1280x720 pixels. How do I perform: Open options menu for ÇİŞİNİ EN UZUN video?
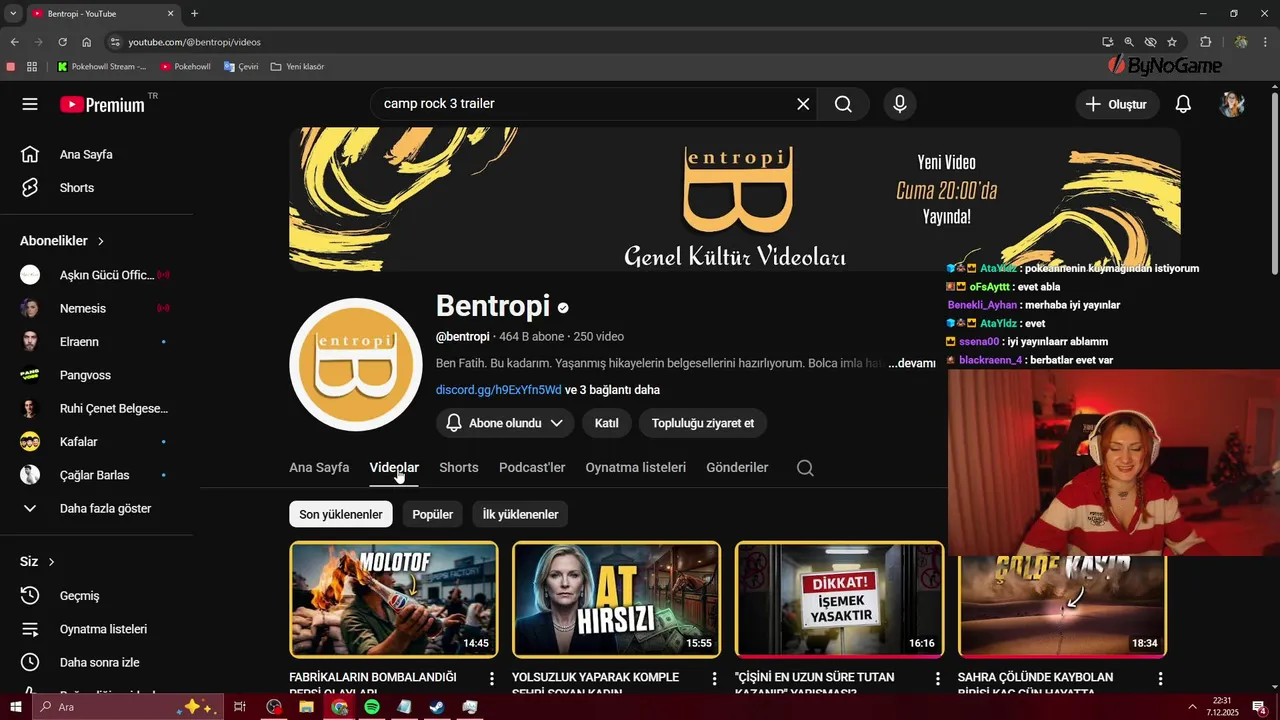pos(937,678)
